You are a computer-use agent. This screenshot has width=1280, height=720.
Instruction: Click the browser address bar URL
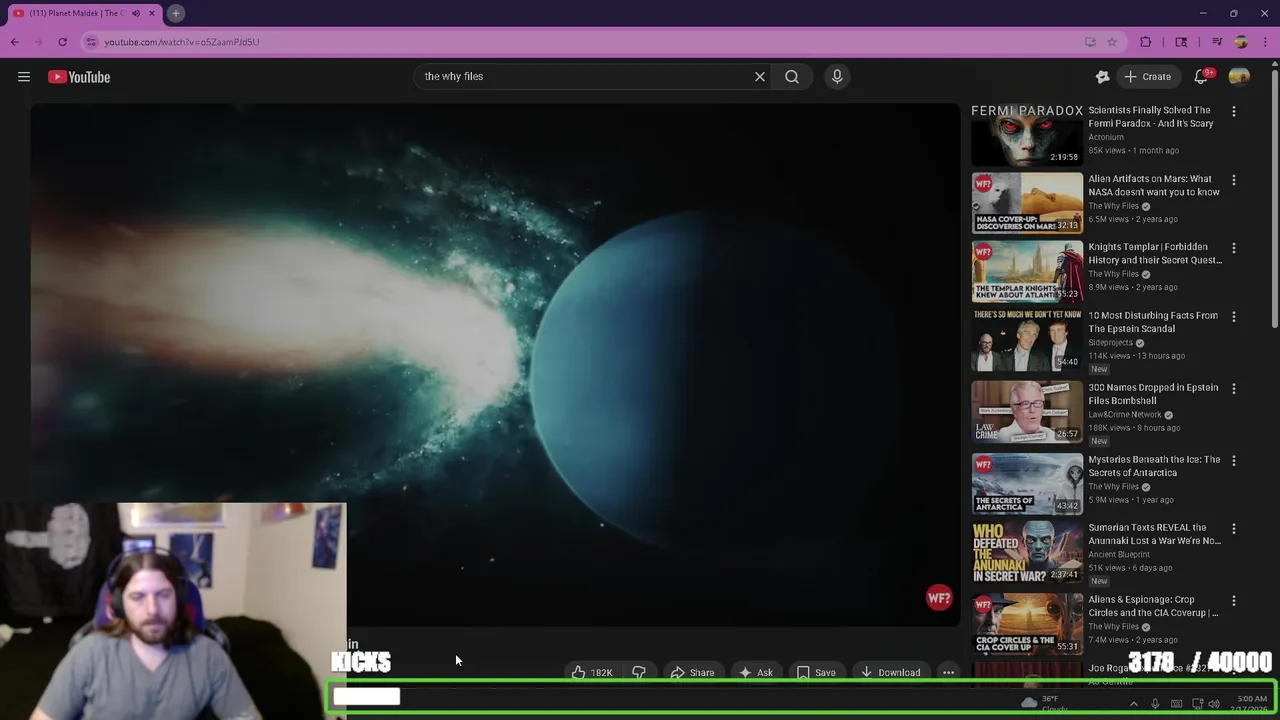[182, 42]
